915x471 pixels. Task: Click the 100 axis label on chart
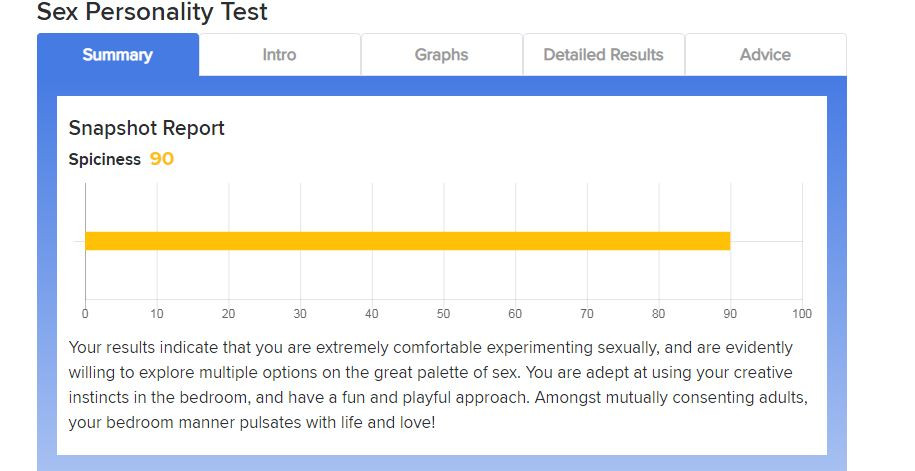801,314
